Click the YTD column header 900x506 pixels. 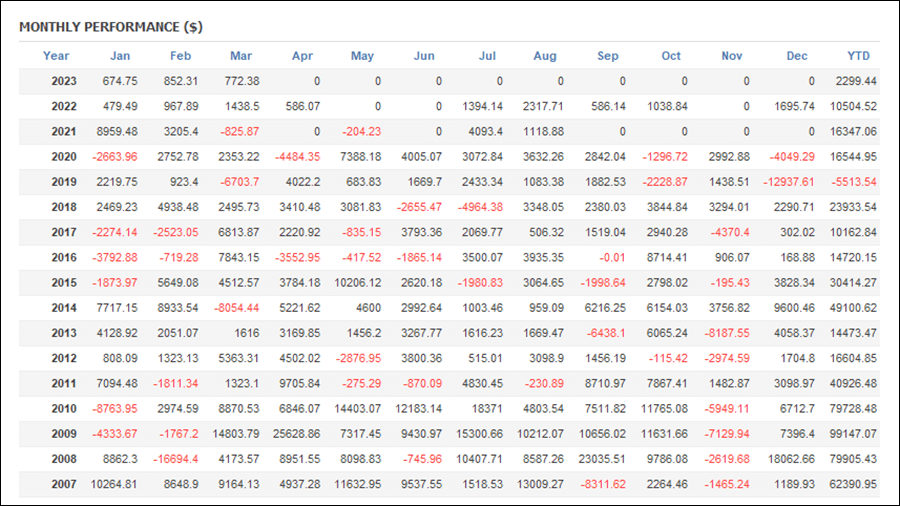point(859,56)
